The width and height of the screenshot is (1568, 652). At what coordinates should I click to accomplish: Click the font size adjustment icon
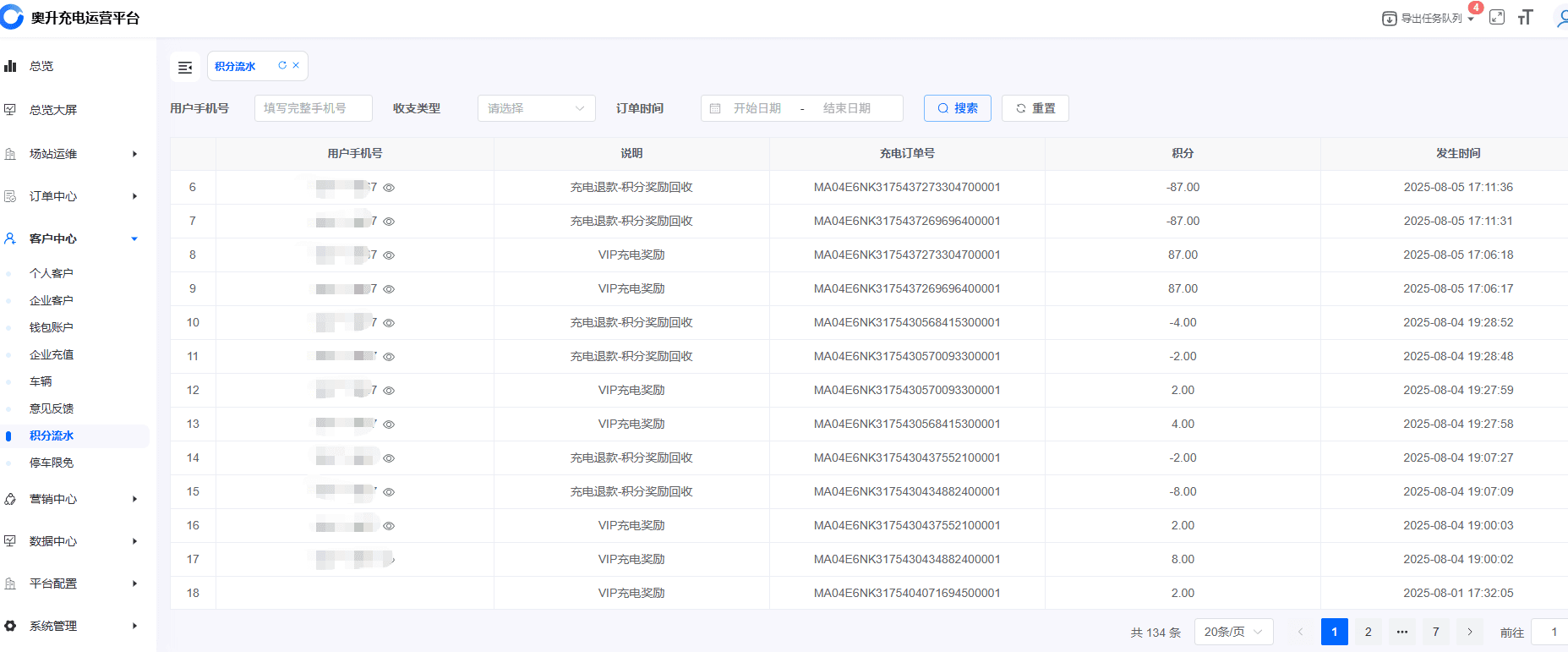(x=1525, y=18)
